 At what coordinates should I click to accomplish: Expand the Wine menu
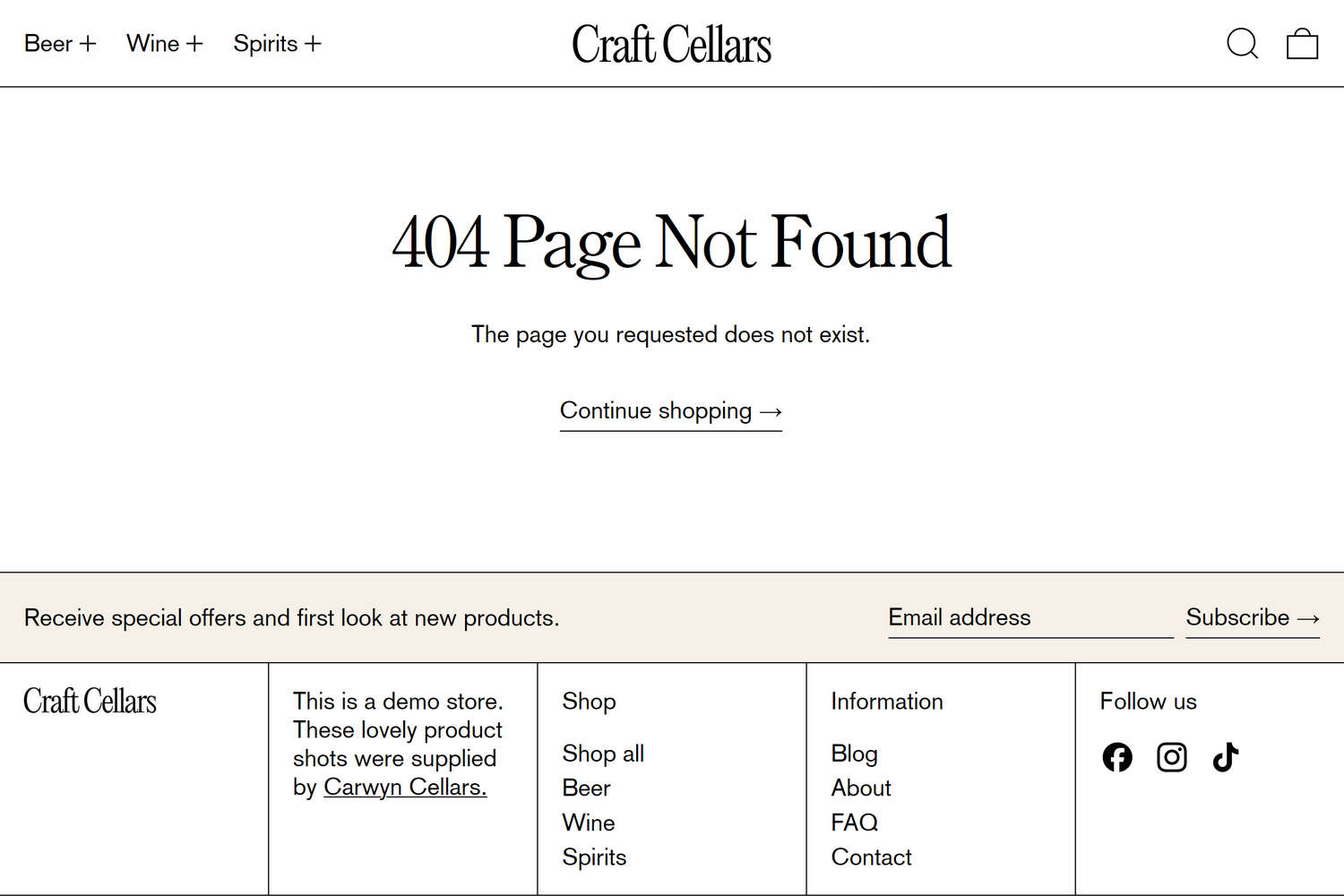click(164, 43)
